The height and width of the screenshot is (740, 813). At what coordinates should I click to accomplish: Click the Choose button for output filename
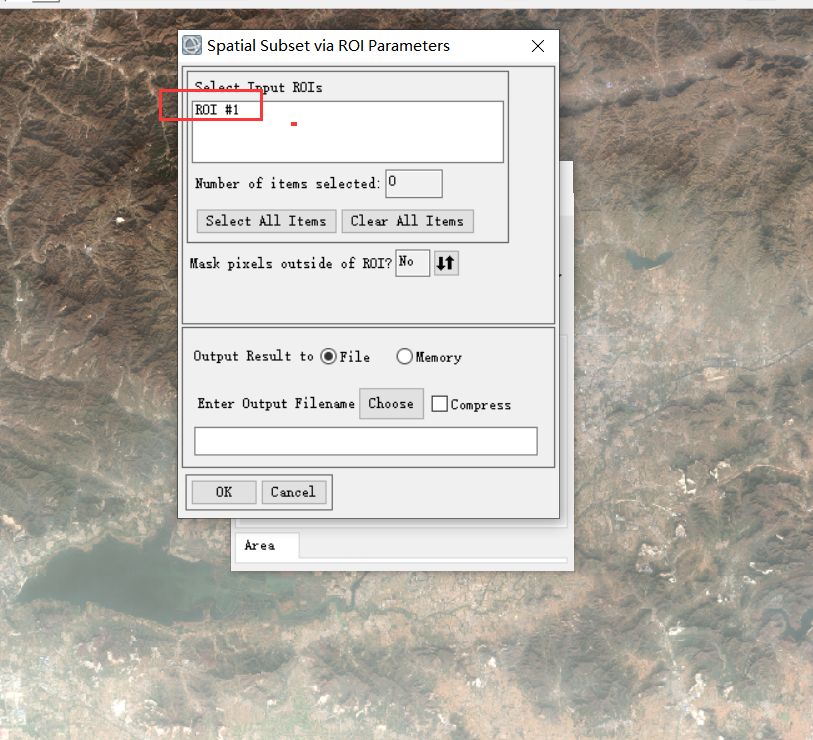[391, 404]
